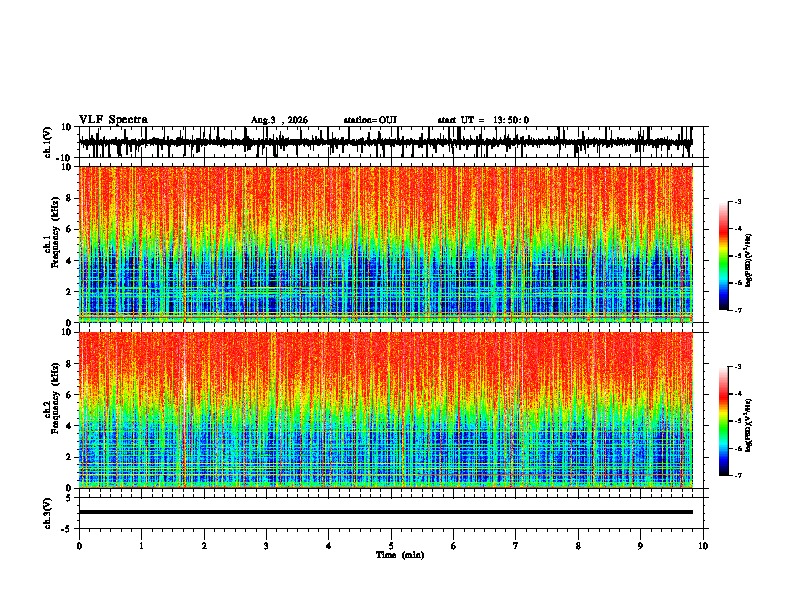The height and width of the screenshot is (612, 792).
Task: Click the '6' kHz tick on ch.1 frequency axis
Action: (69, 230)
